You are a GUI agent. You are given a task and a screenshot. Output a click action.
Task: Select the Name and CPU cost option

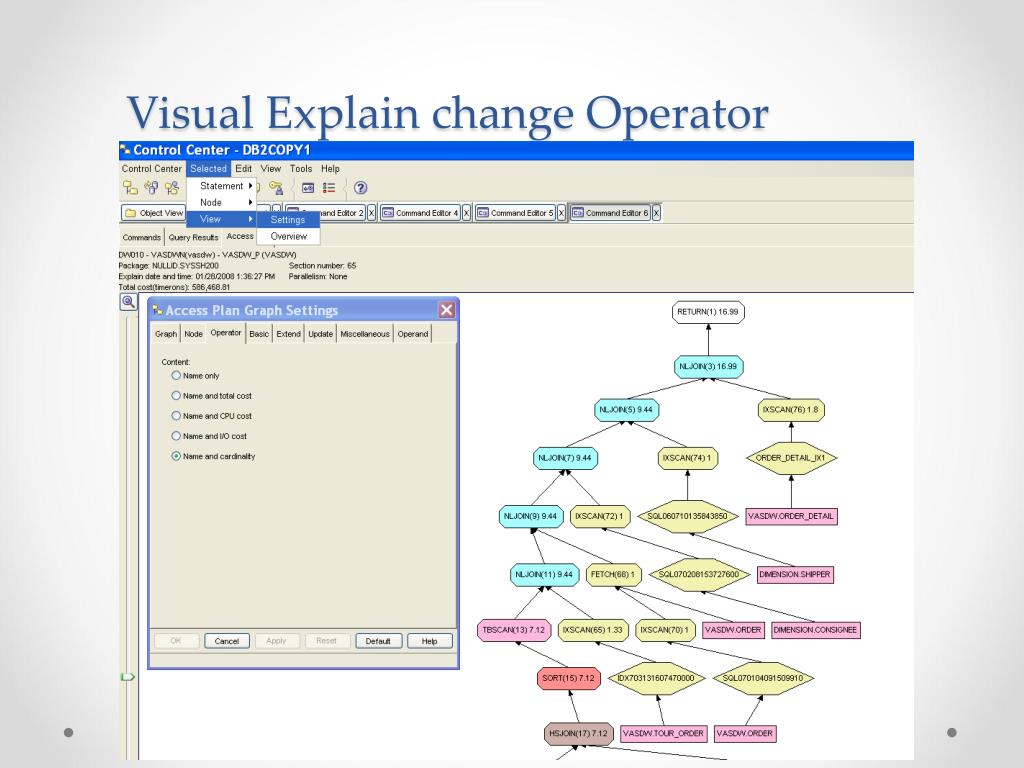176,416
